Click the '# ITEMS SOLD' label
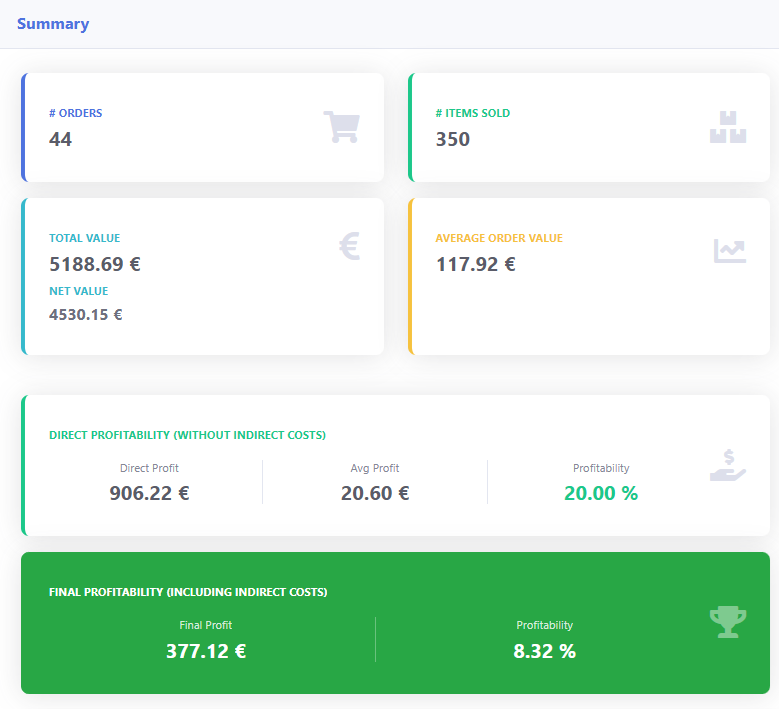Screen dimensions: 779x709 coord(472,113)
